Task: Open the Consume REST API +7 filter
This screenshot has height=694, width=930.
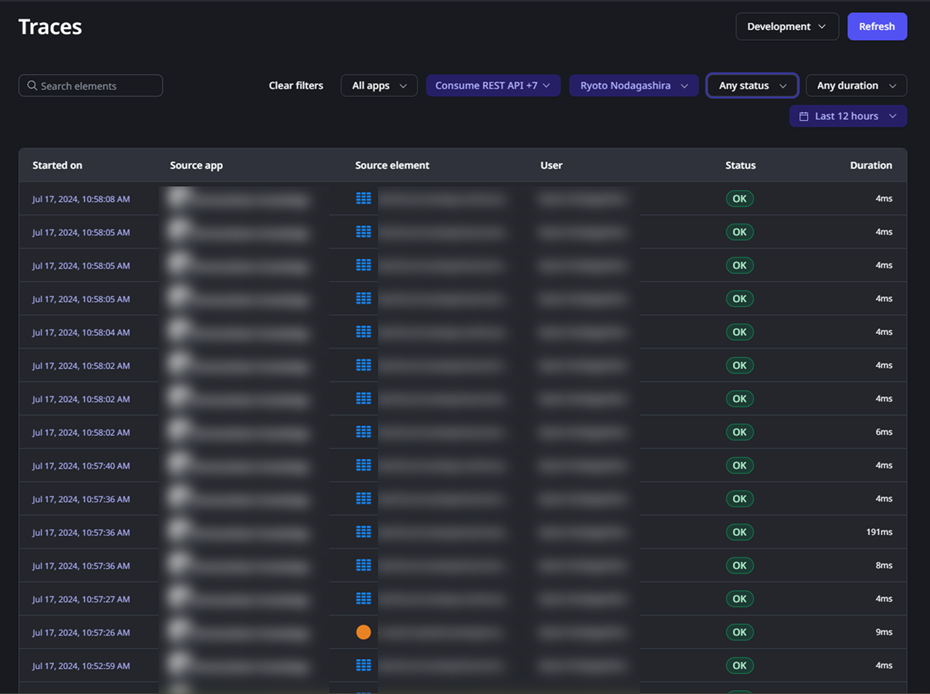Action: pos(493,86)
